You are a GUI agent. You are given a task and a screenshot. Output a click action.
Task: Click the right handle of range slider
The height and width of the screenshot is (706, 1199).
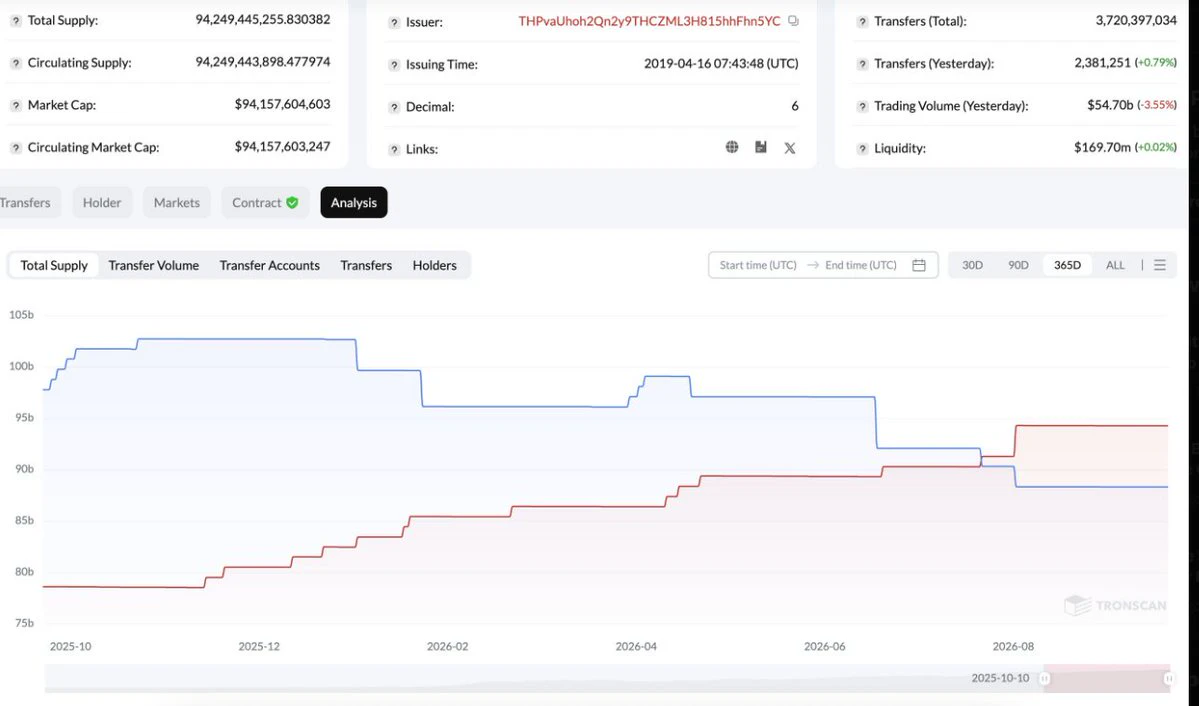[1169, 678]
